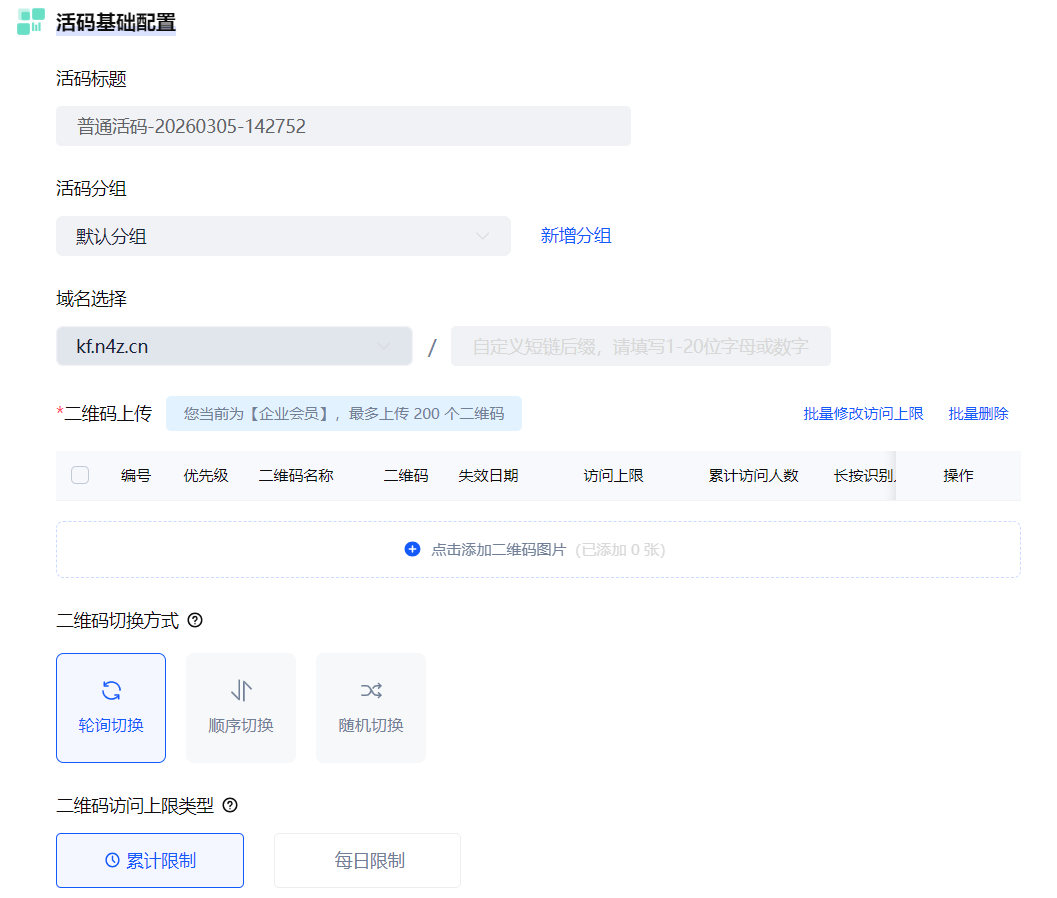Click the 顺序切换 arrows icon

[x=241, y=690]
